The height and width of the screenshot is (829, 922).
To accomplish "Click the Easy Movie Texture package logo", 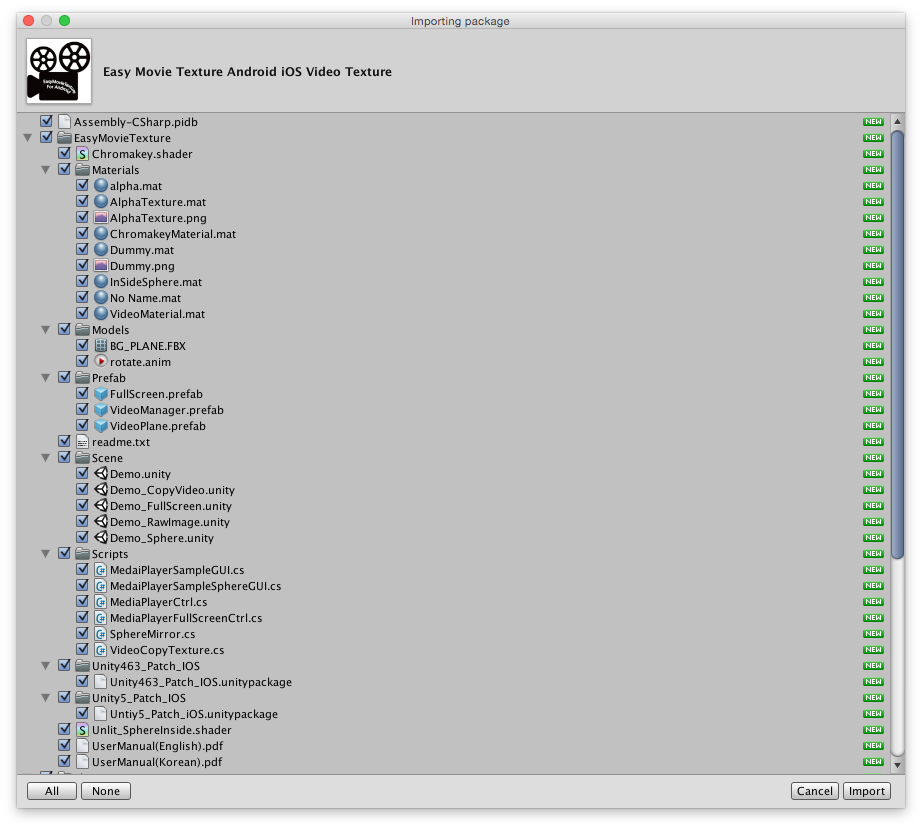I will [59, 71].
